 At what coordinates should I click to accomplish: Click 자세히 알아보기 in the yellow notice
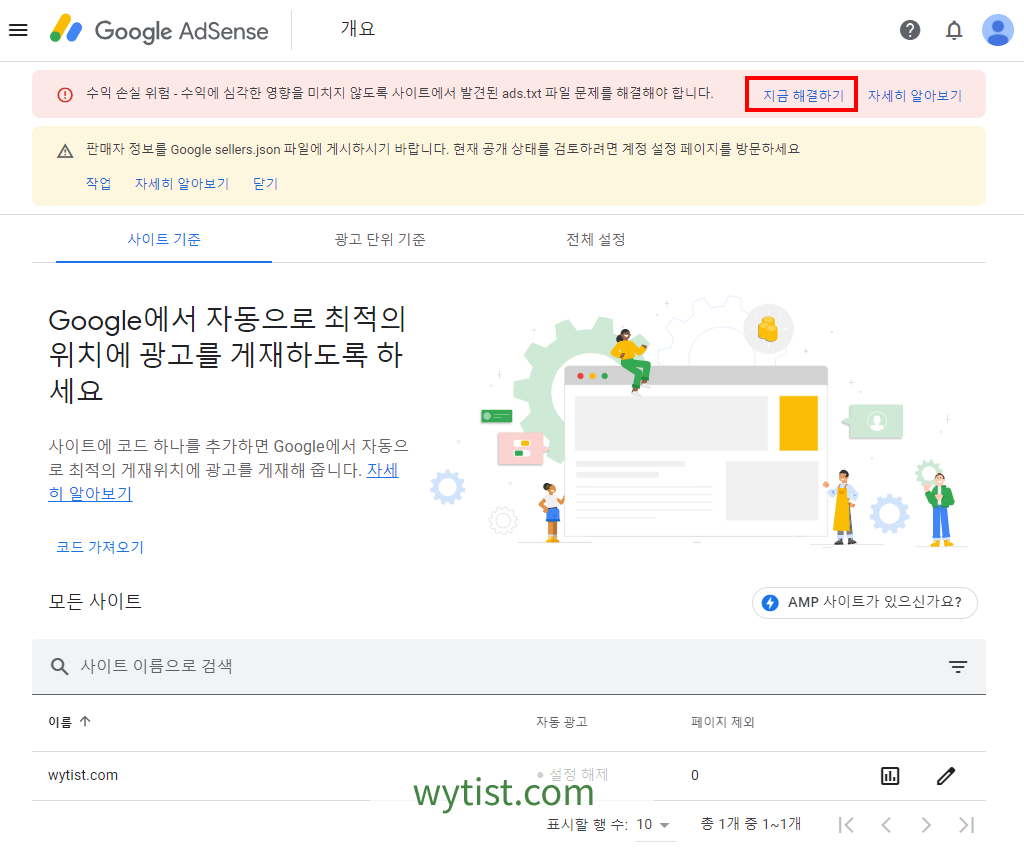click(x=182, y=184)
